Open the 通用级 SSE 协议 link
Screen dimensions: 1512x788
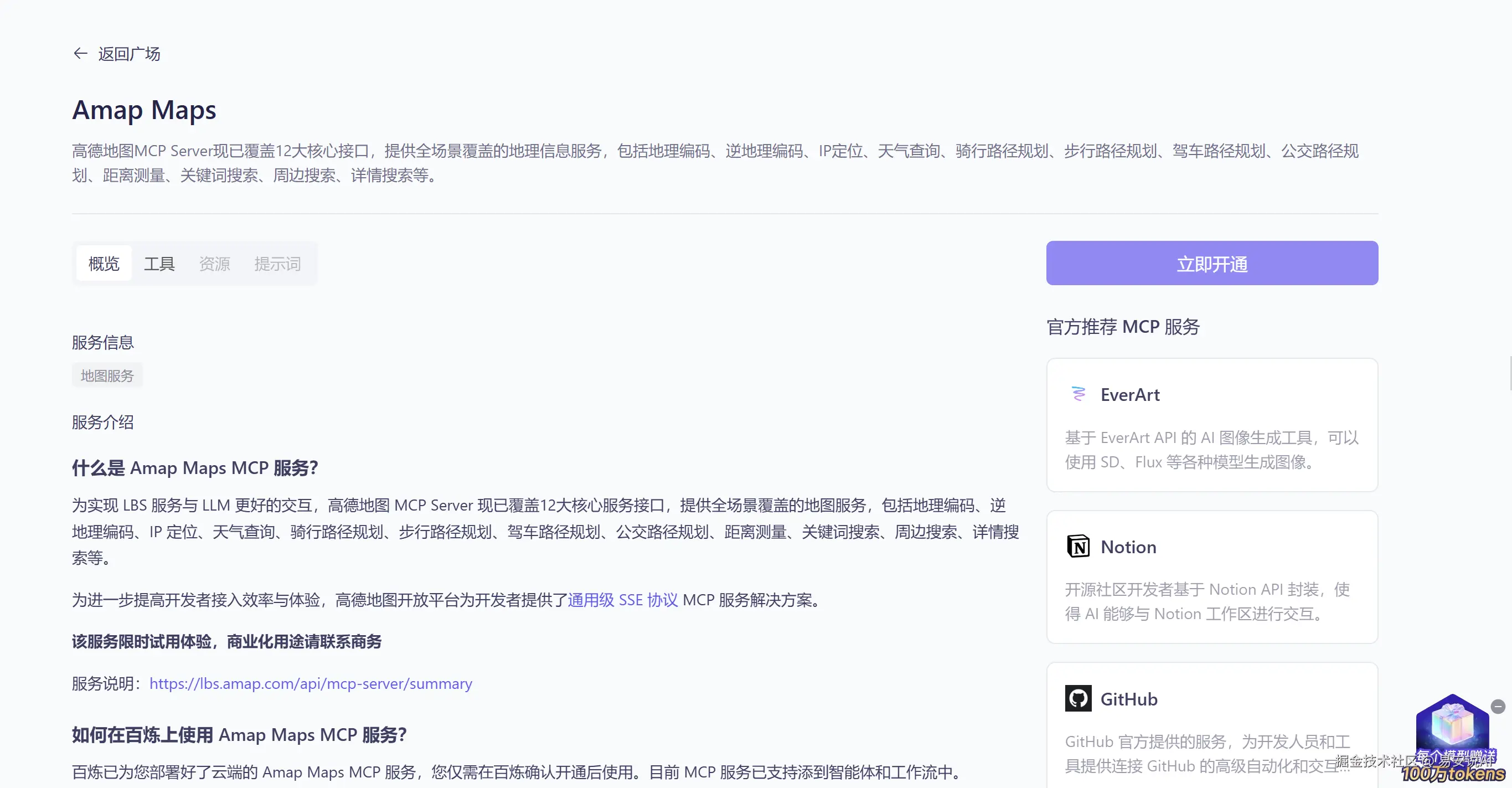622,600
